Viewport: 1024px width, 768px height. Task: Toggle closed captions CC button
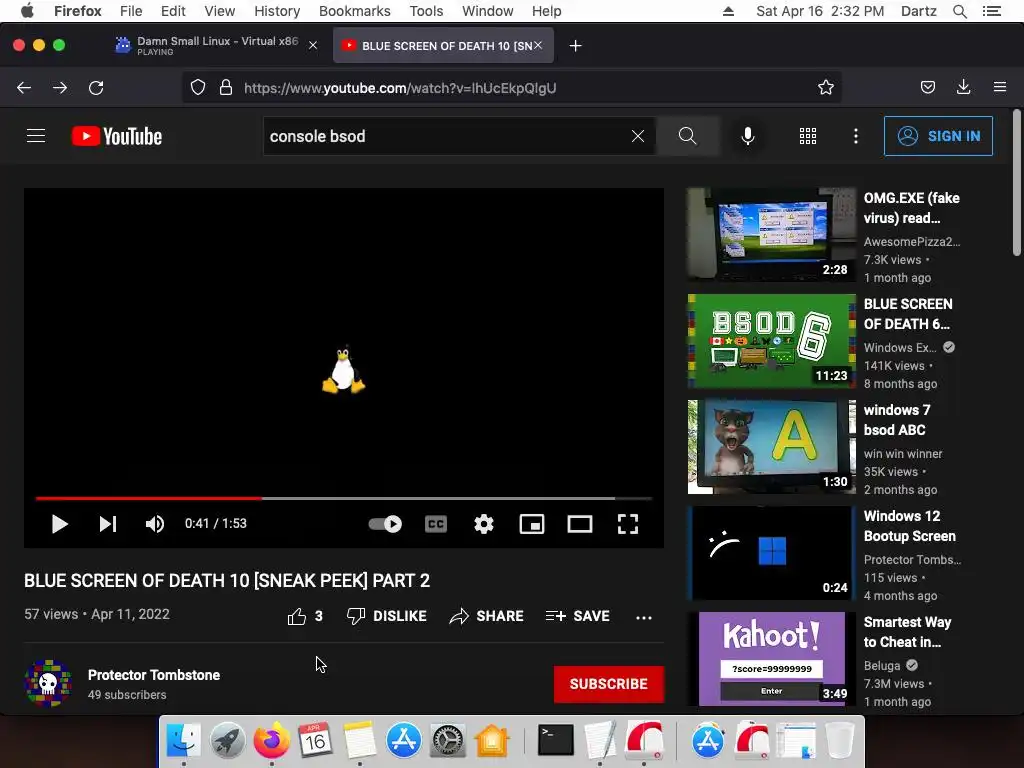click(436, 524)
